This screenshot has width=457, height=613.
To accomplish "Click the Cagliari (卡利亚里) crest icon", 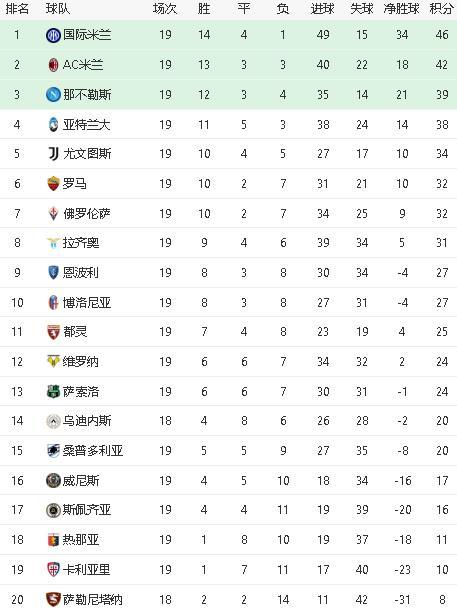I will [x=53, y=570].
